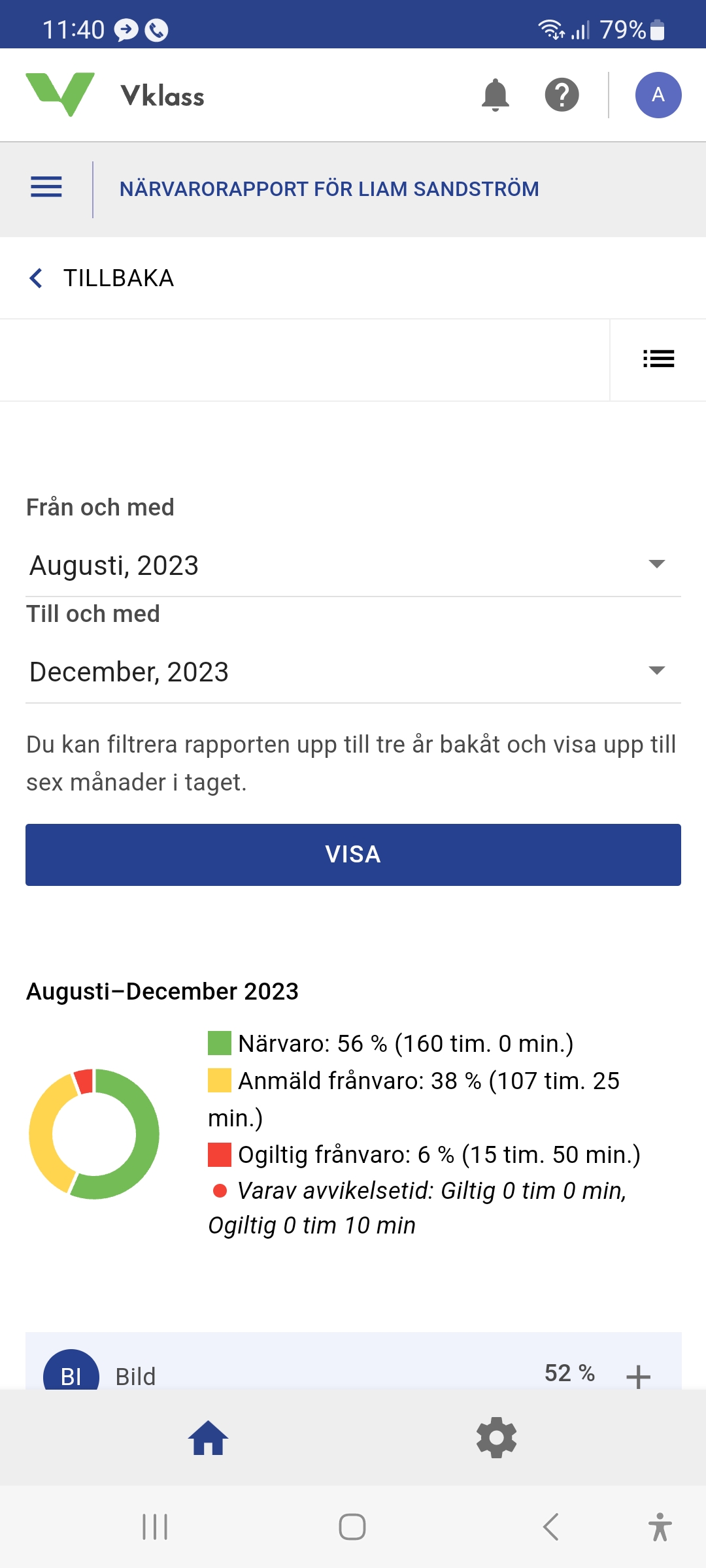This screenshot has height=1568, width=706.
Task: Tap the Närvarorapport page title
Action: (329, 189)
